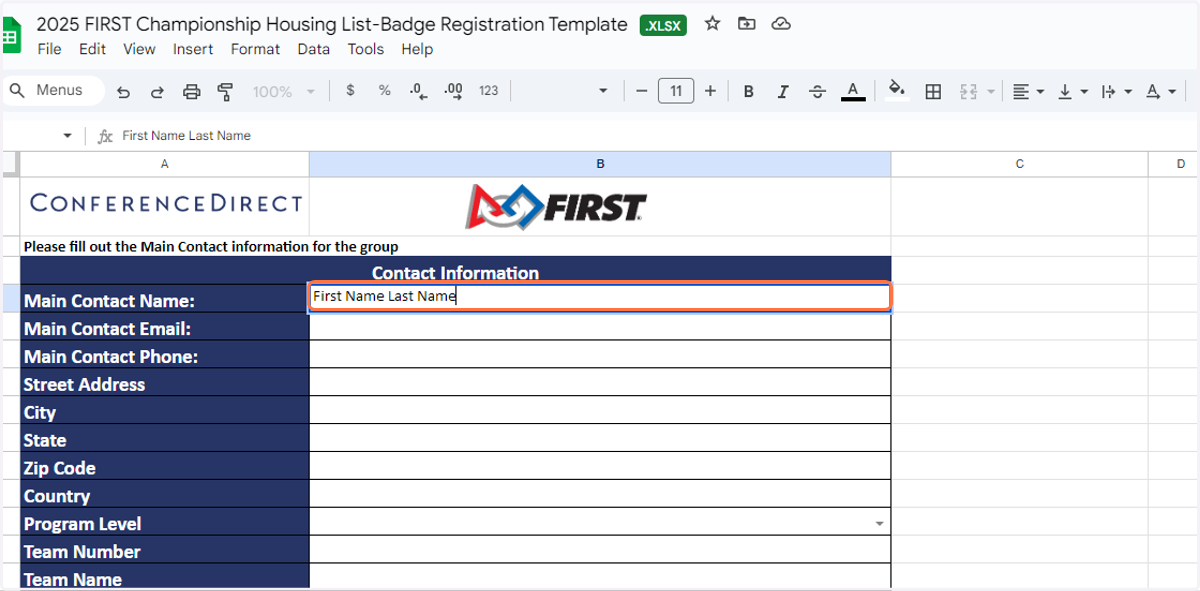Click the font size field showing 11
Screen dimensions: 1200x591
click(x=676, y=91)
